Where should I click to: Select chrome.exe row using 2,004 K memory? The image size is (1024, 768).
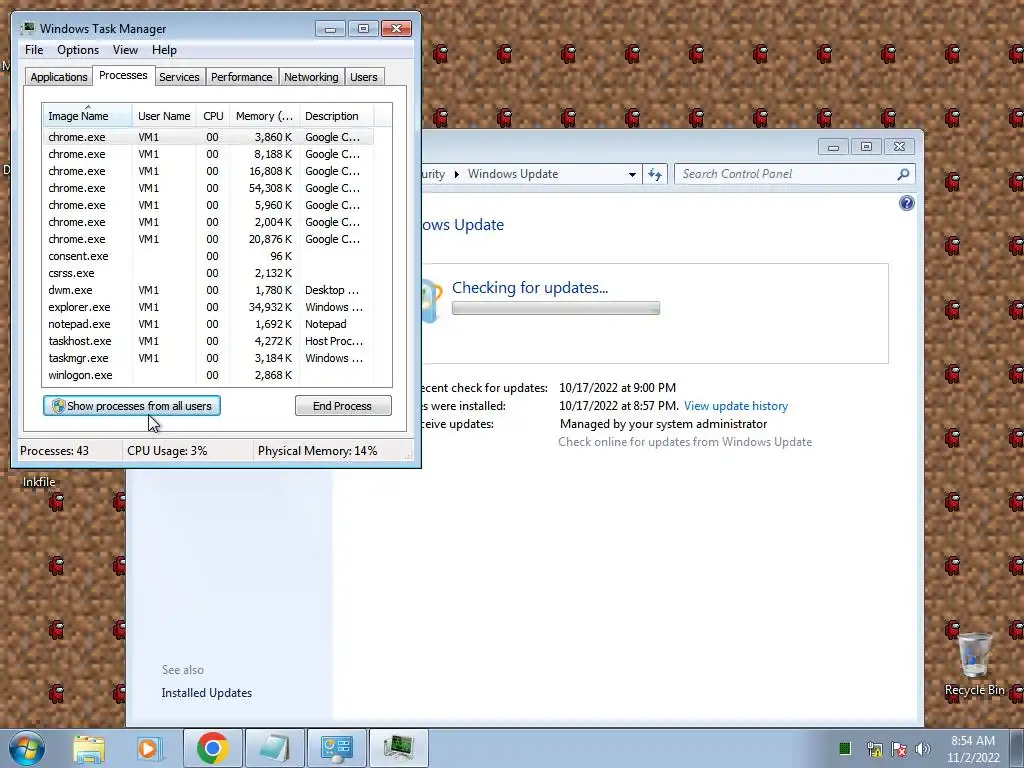coord(208,222)
